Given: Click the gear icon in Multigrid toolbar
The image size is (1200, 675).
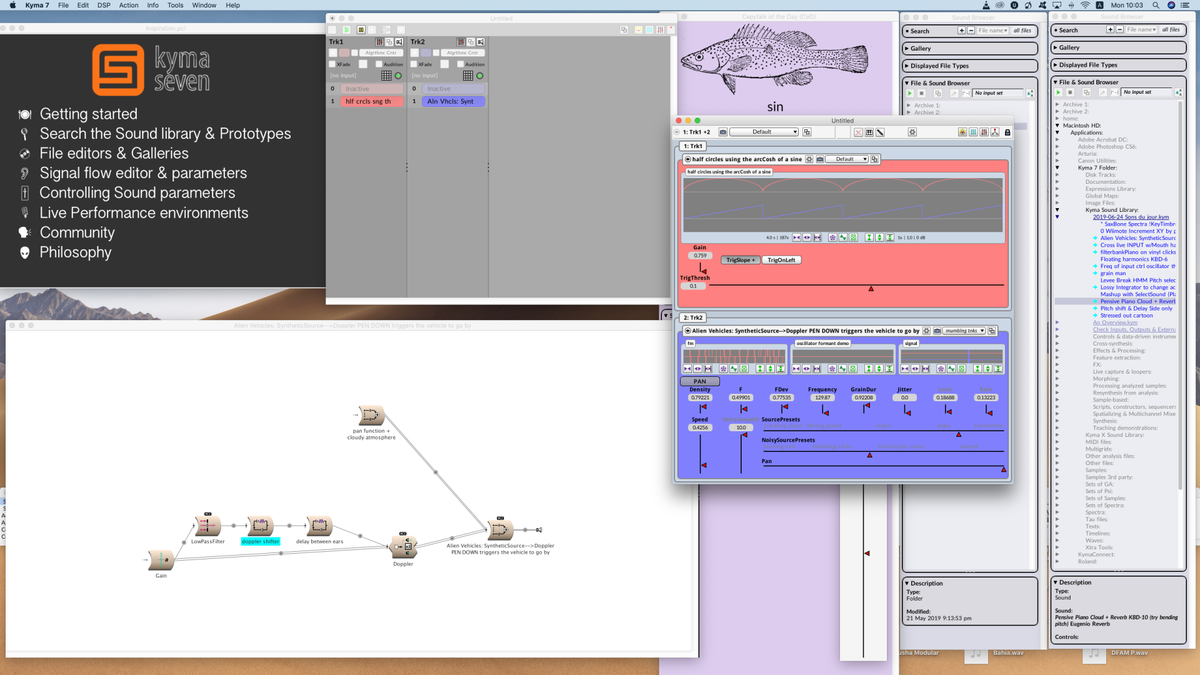Looking at the screenshot, I should click(x=912, y=132).
